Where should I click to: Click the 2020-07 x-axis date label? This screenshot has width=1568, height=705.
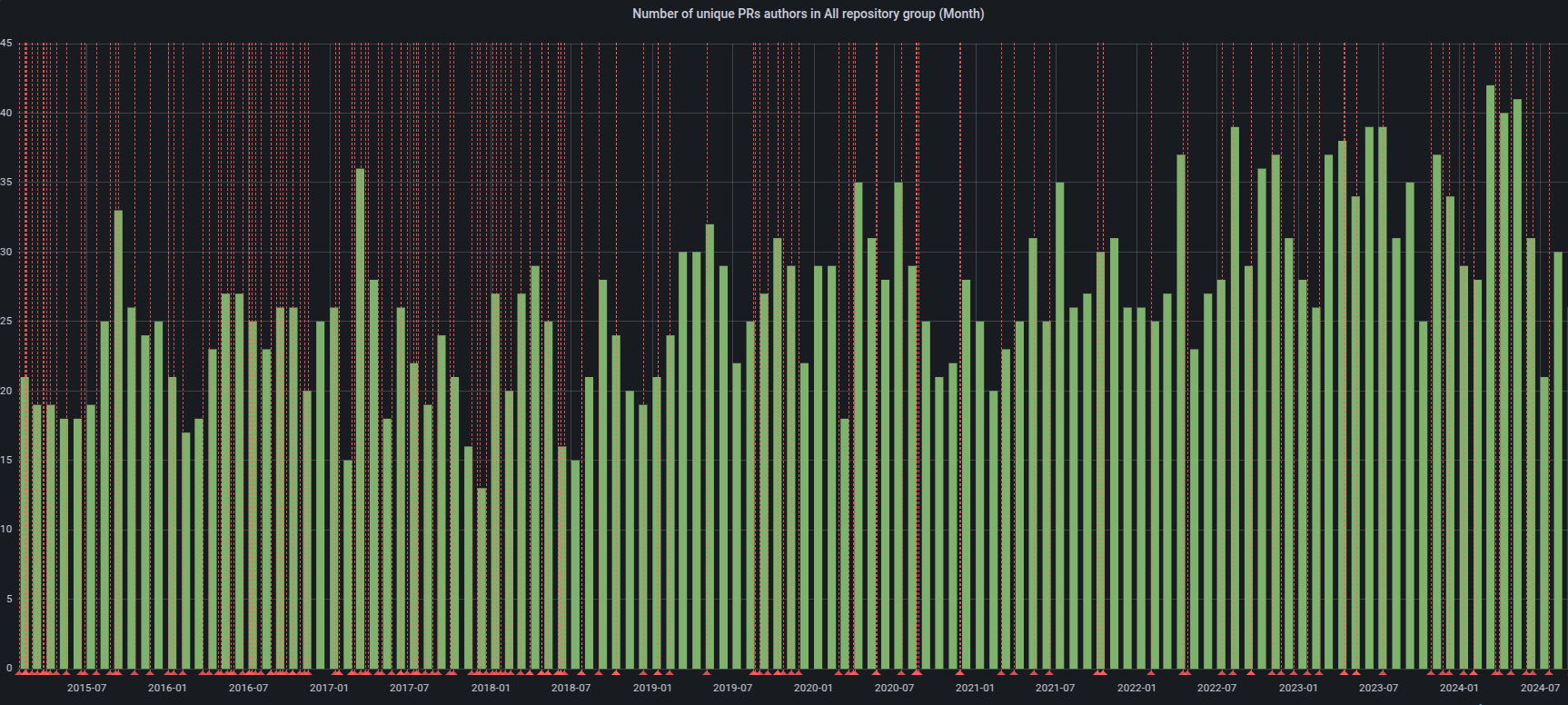(894, 688)
